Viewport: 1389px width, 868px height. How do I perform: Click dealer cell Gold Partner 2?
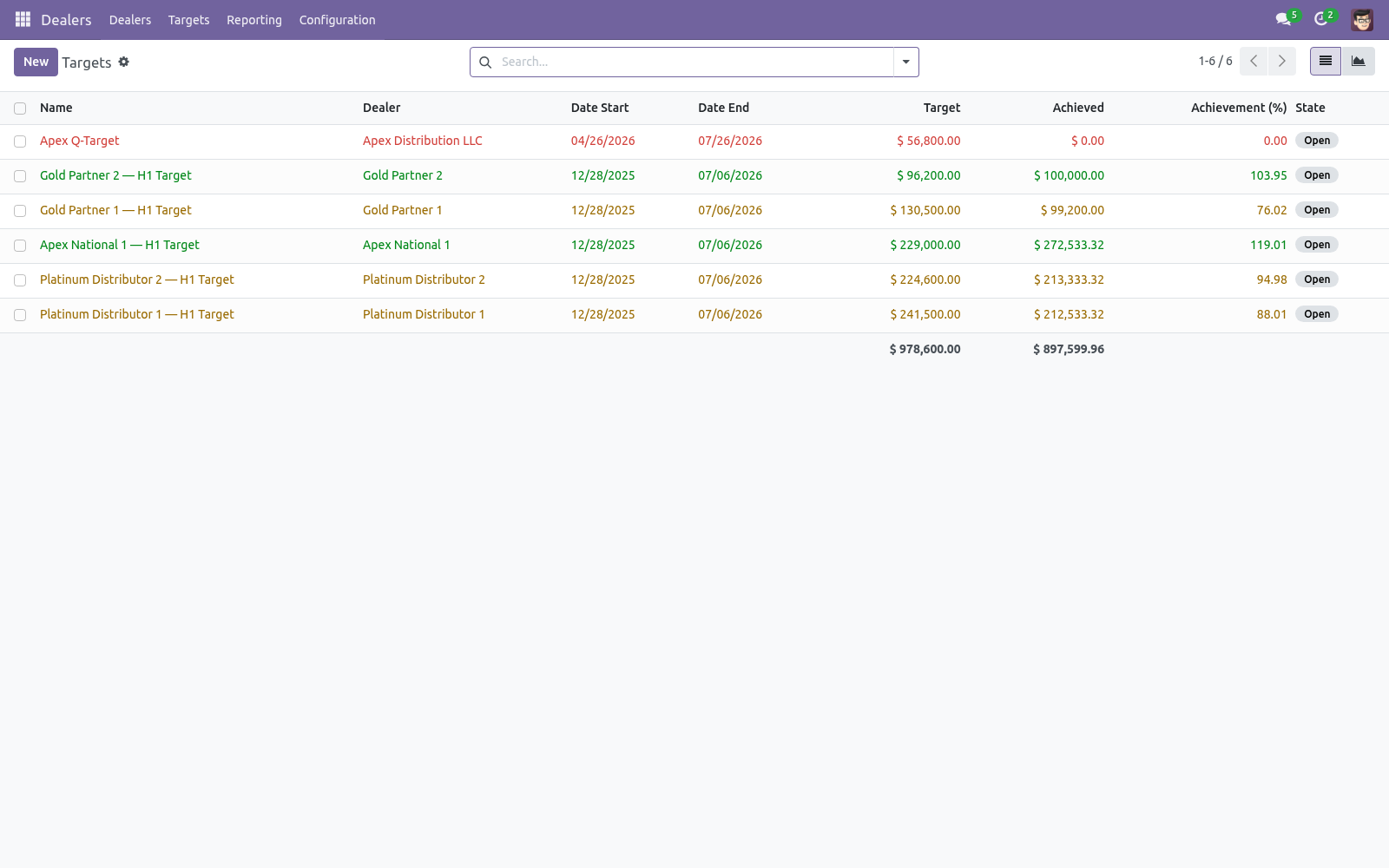403,175
